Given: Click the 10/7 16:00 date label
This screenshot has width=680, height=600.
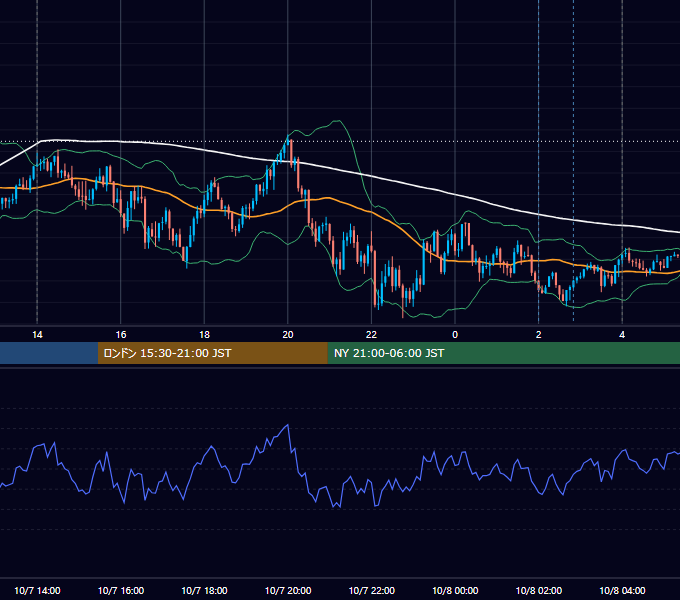Looking at the screenshot, I should (121, 590).
